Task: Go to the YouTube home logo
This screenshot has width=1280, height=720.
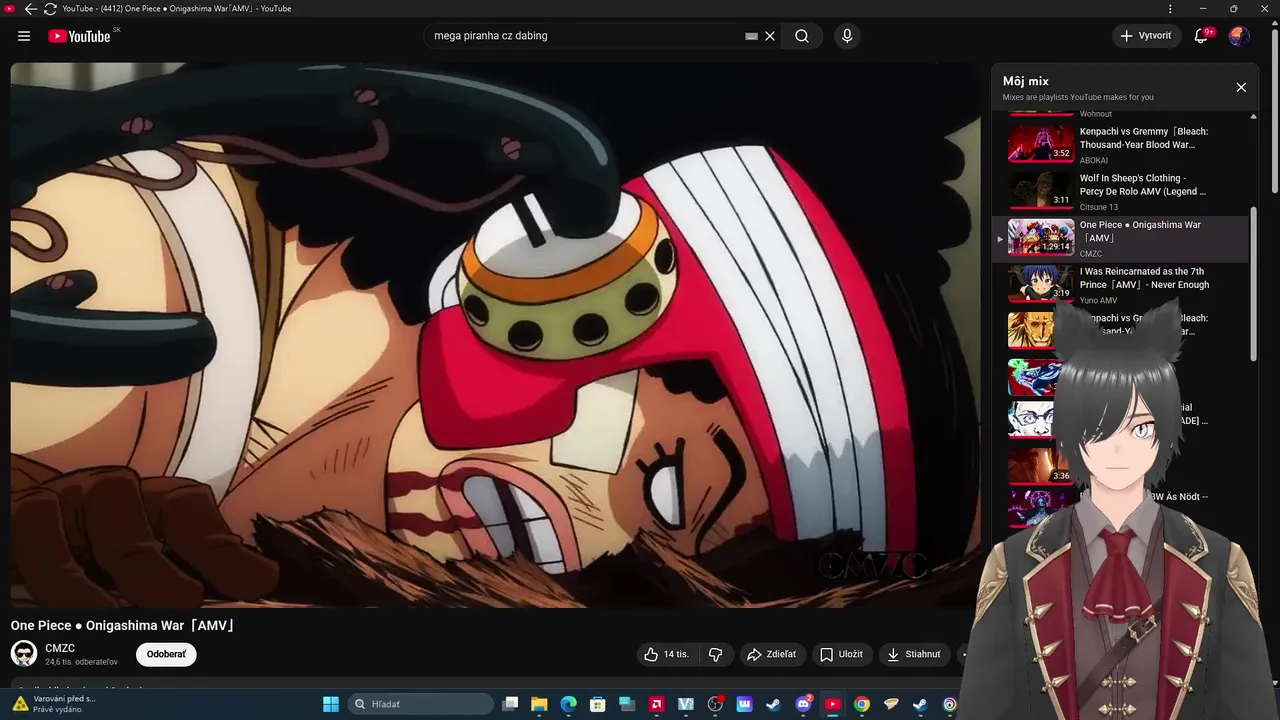Action: click(80, 36)
